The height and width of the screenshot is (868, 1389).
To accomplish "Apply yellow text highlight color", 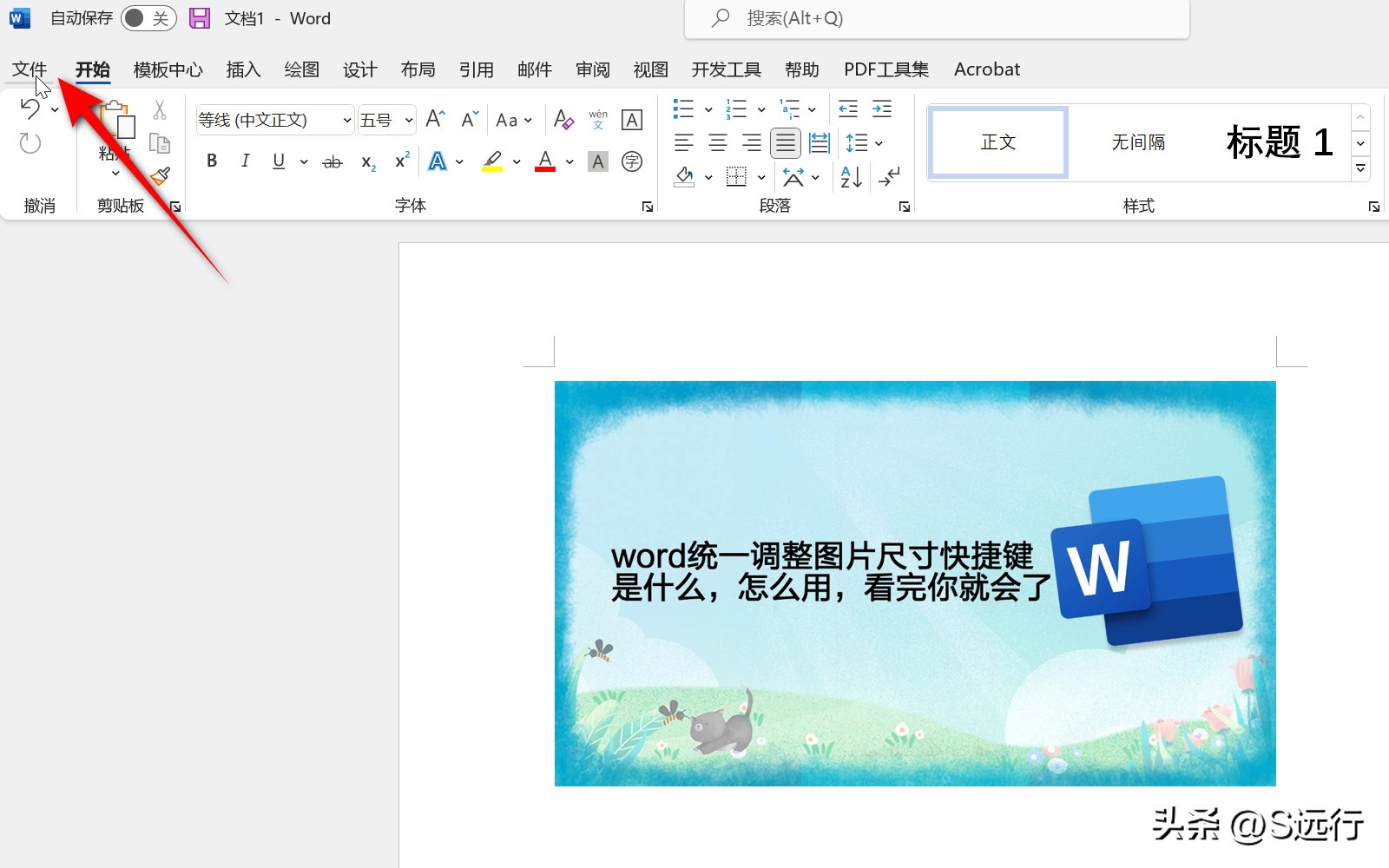I will [492, 161].
